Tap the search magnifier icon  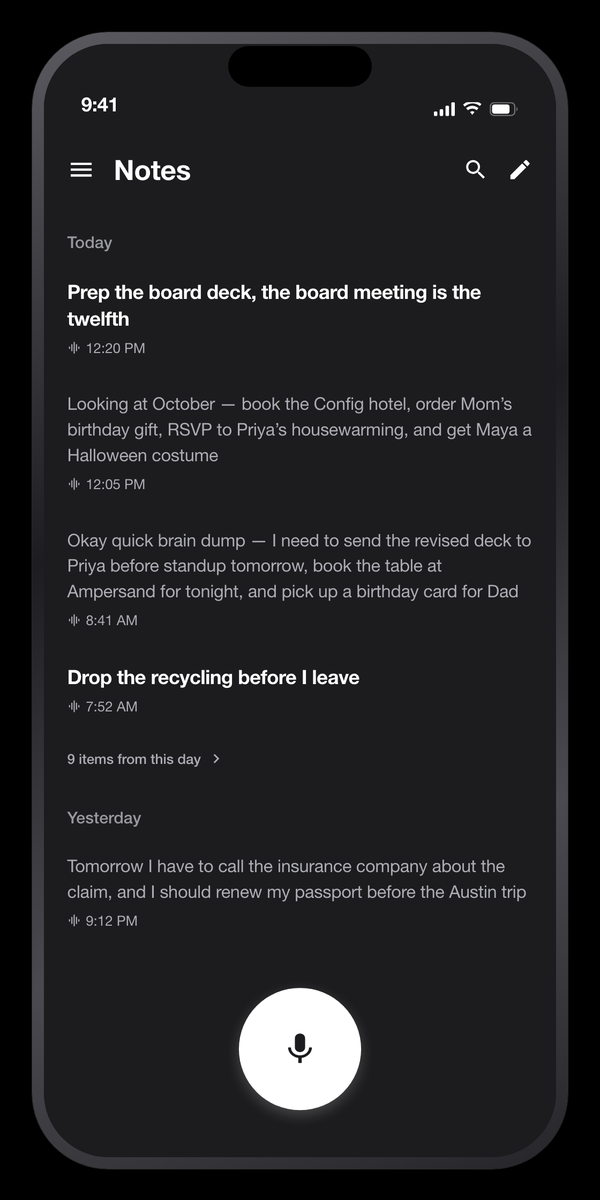(x=475, y=170)
